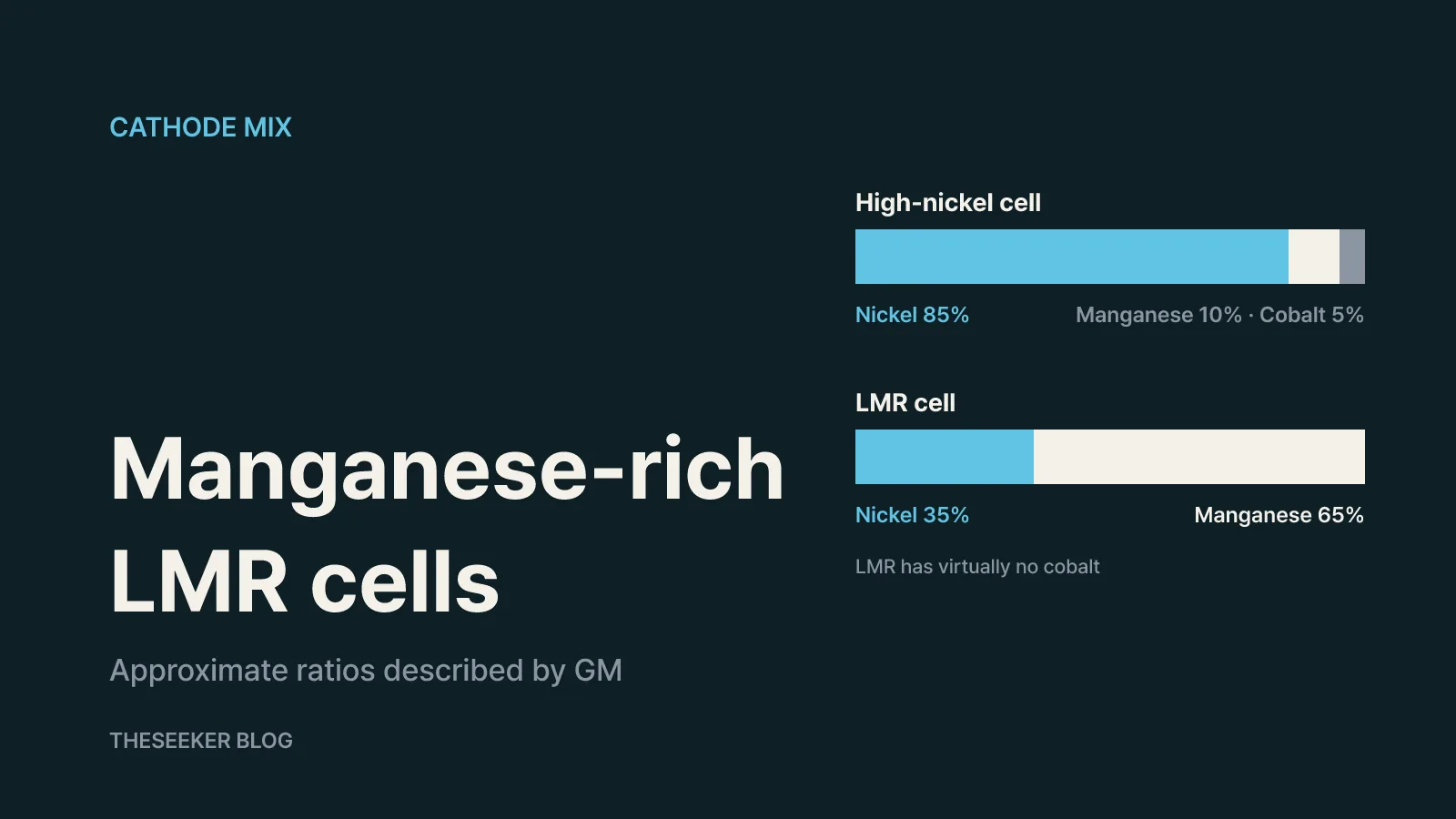Click the High-nickel cell chart title
1456x819 pixels.
[x=948, y=203]
